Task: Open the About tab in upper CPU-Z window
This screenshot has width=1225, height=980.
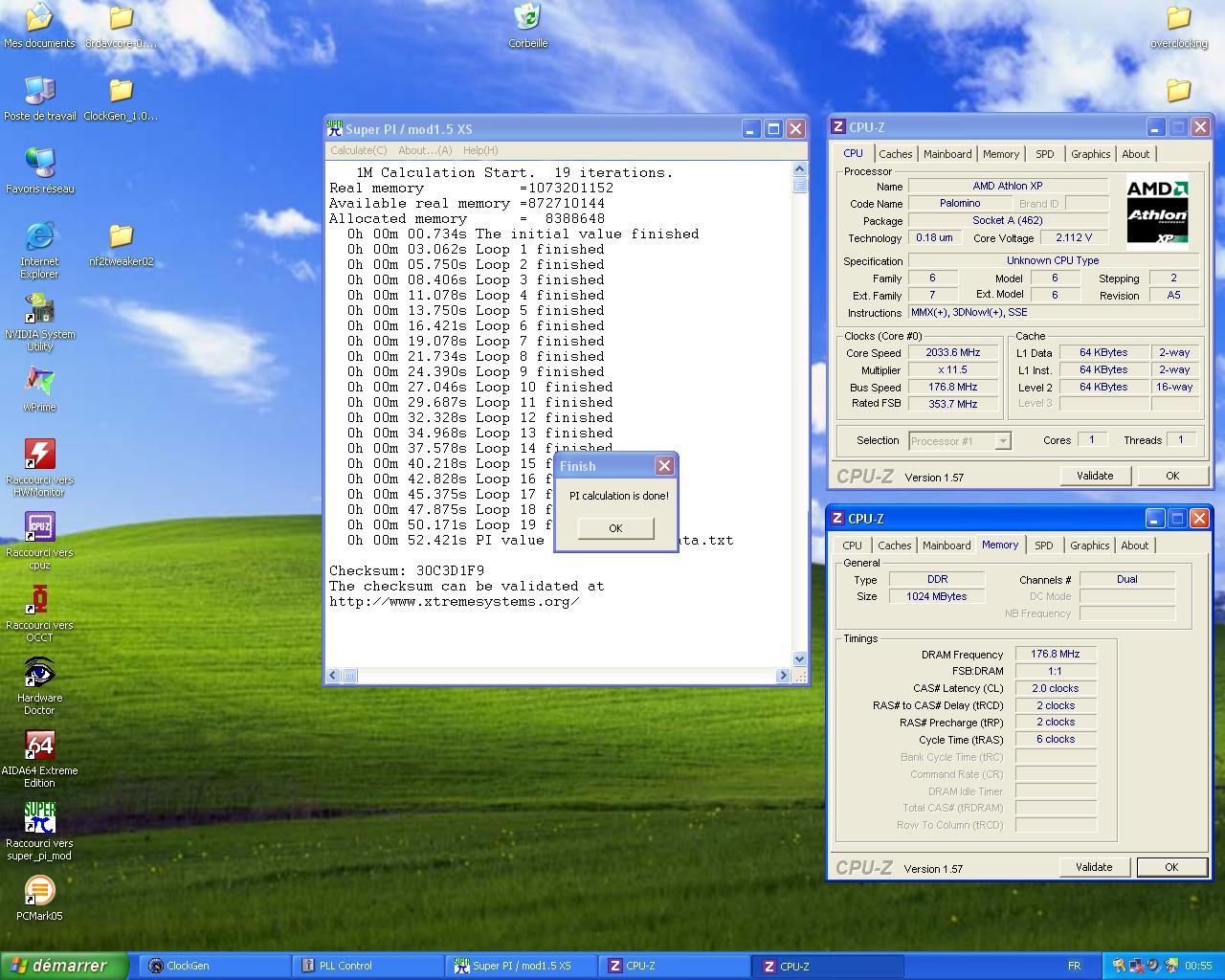Action: click(x=1136, y=154)
